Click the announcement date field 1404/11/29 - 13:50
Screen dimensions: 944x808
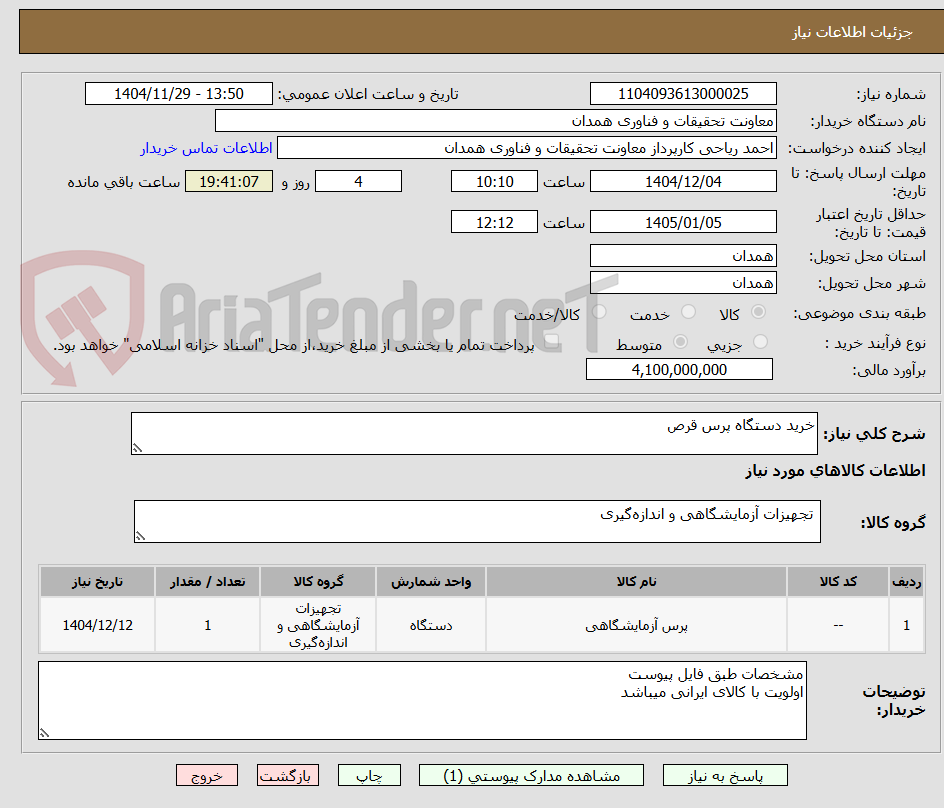179,94
